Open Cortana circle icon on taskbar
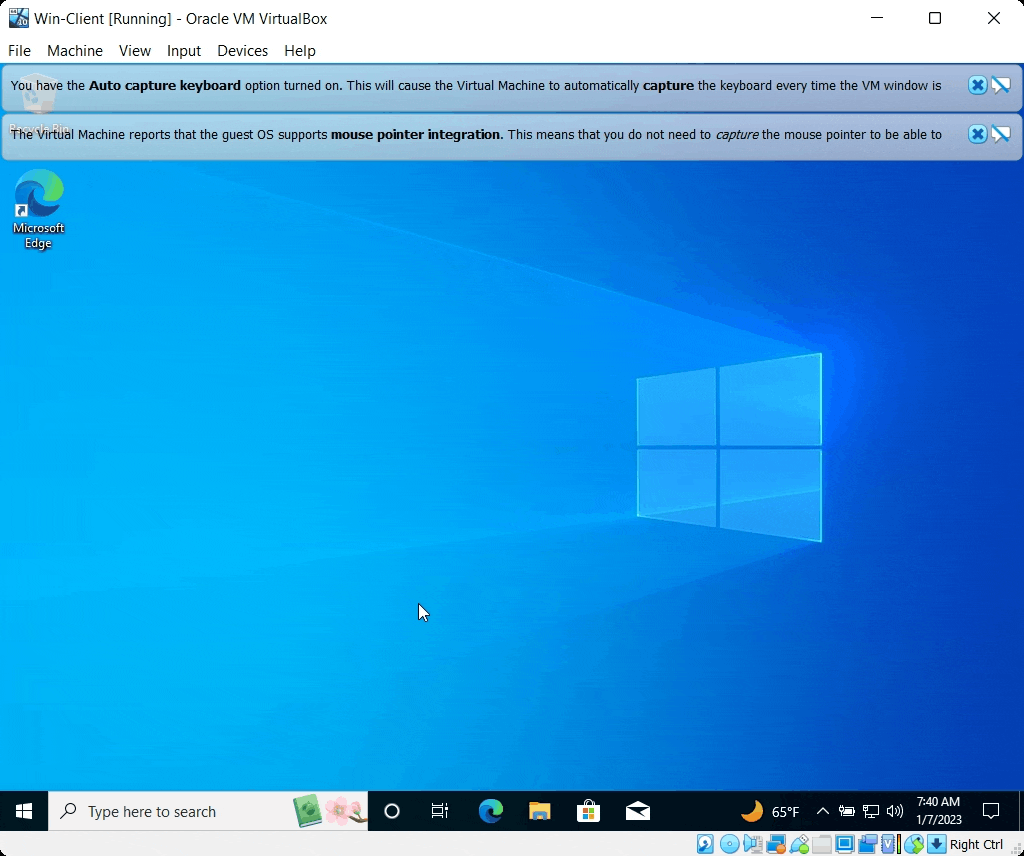This screenshot has width=1024, height=856. (x=392, y=811)
